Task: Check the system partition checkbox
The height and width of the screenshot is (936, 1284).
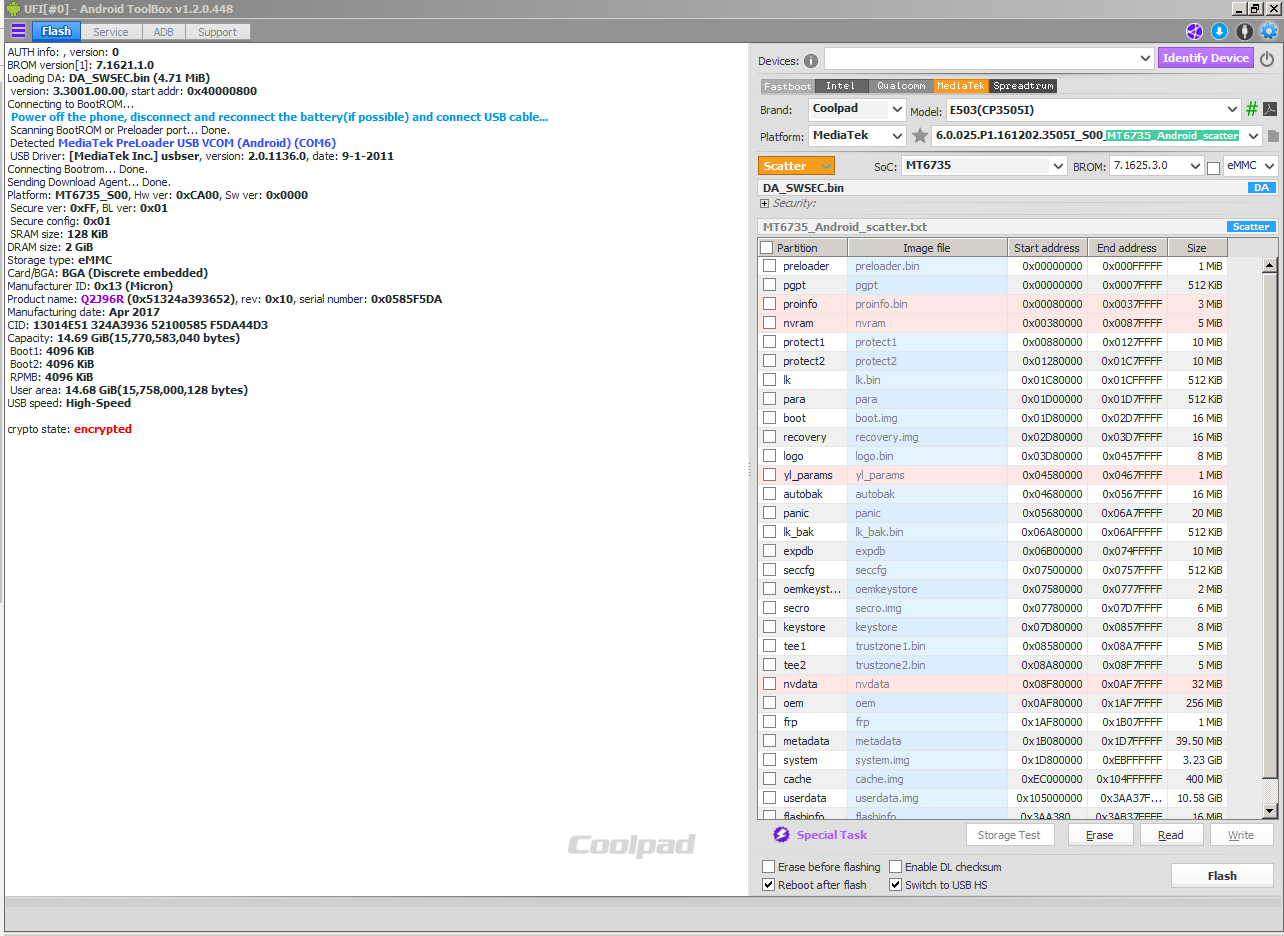Action: click(769, 760)
